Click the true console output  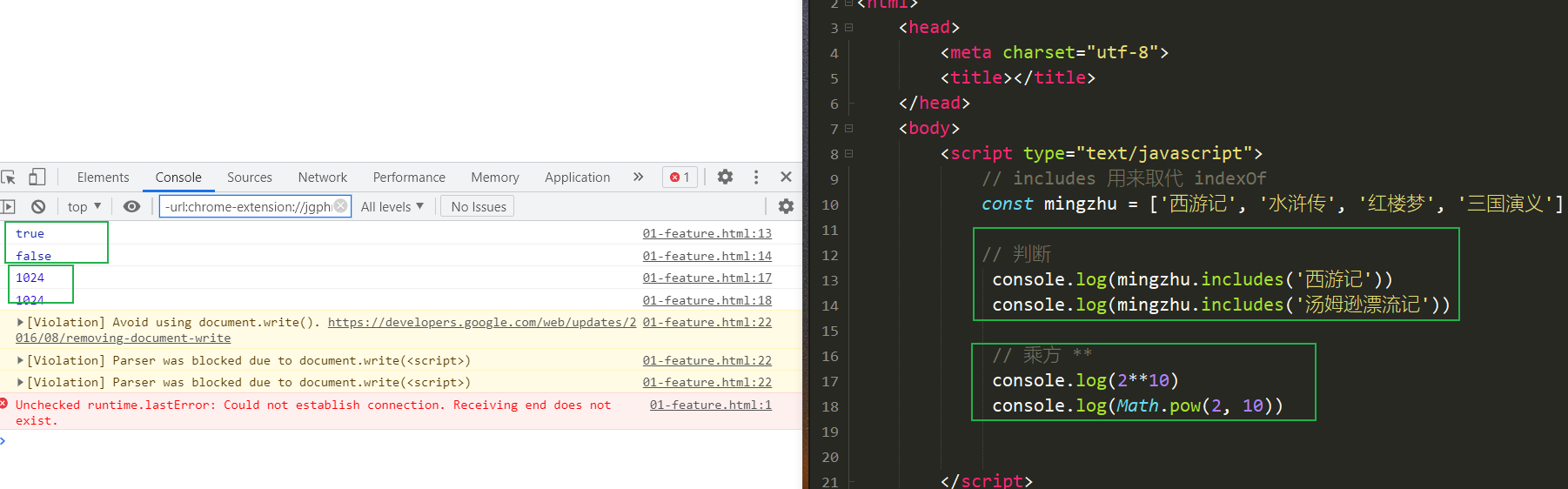pyautogui.click(x=30, y=233)
